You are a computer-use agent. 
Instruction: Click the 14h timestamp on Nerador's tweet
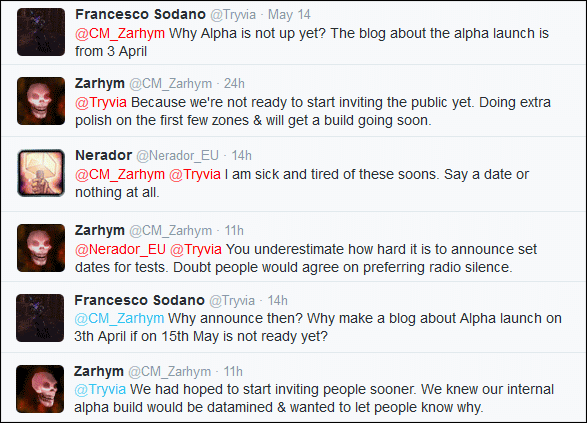point(241,155)
